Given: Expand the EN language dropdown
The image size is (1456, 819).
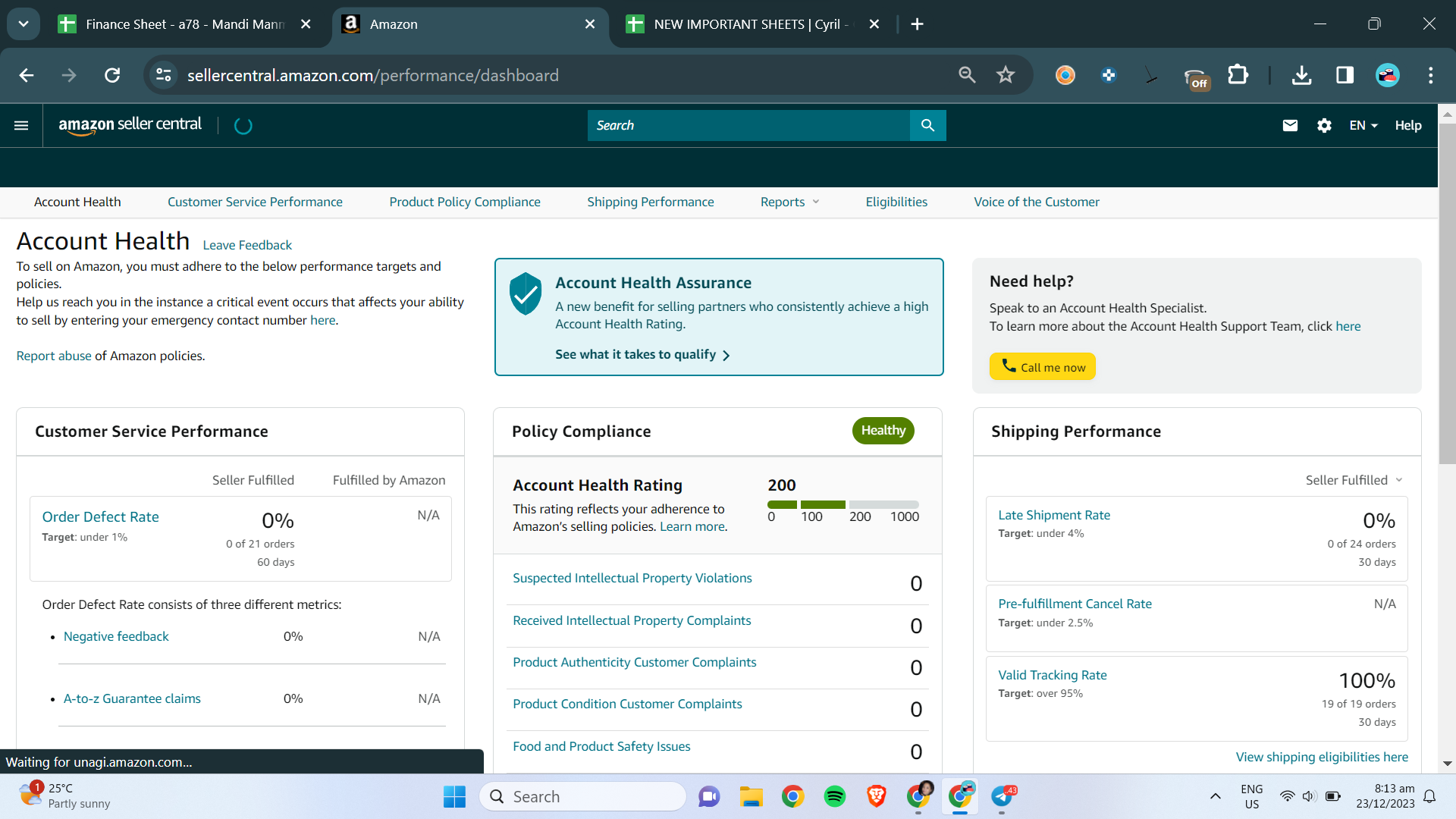Looking at the screenshot, I should point(1363,126).
